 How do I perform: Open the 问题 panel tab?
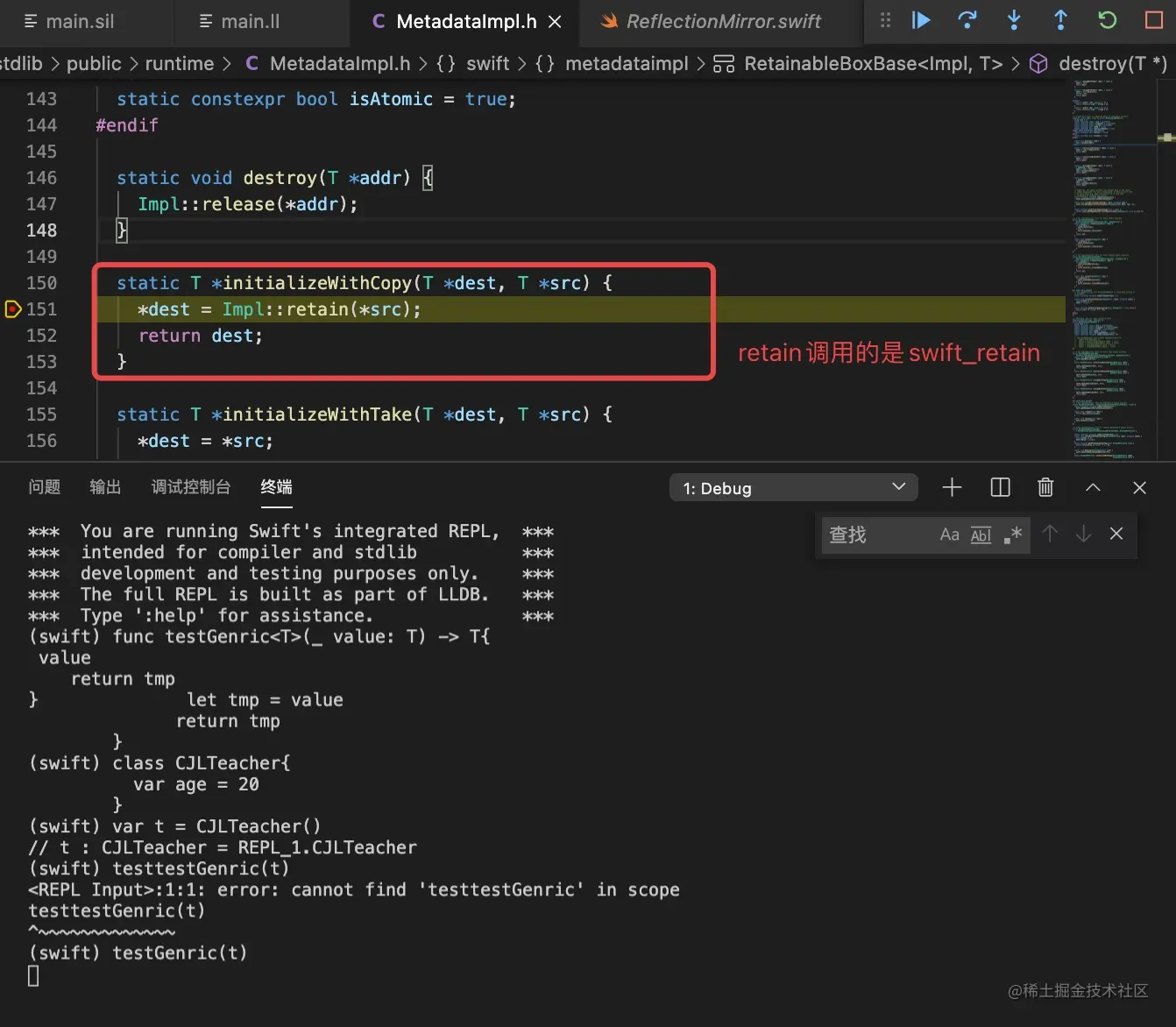click(45, 486)
